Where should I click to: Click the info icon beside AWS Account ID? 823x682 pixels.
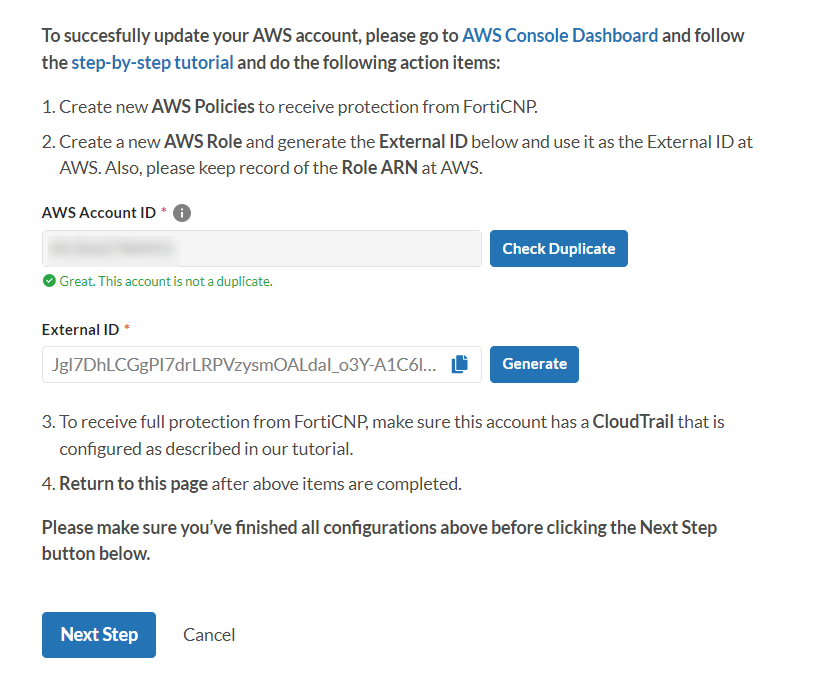(x=182, y=213)
